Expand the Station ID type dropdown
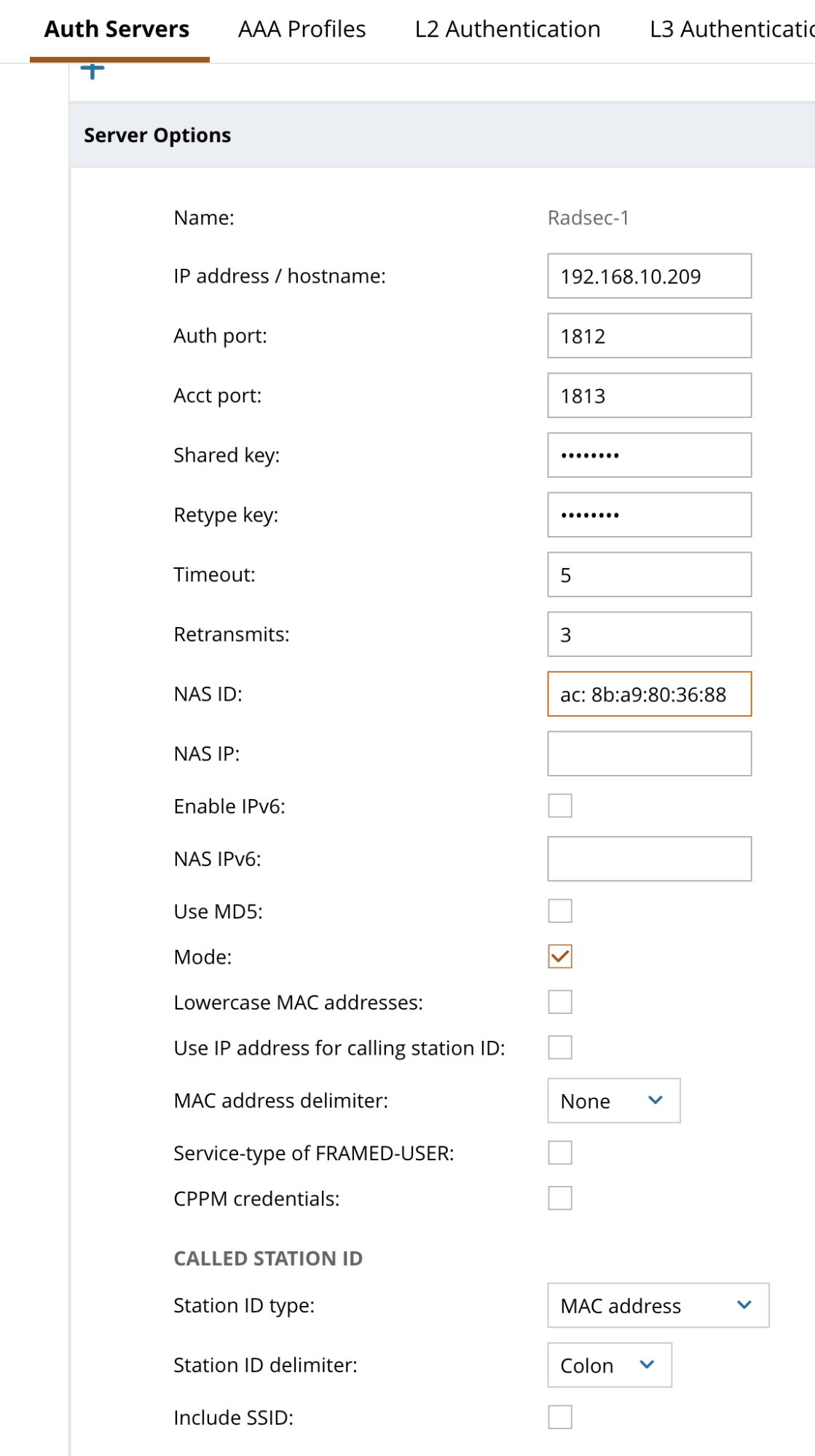The image size is (815, 1456). 658,1305
